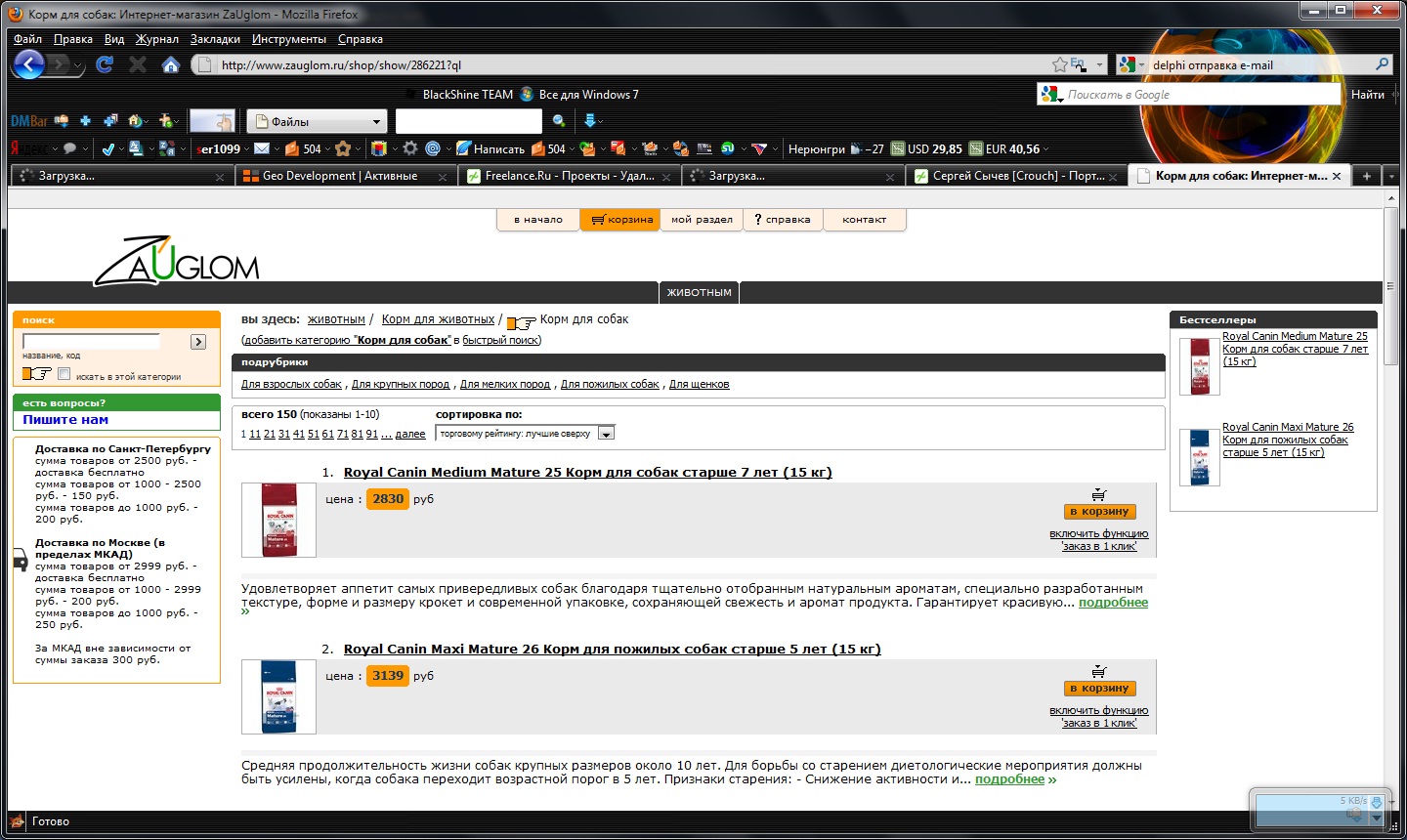Click the blue spiral icon in Yandex bar

pos(433,148)
